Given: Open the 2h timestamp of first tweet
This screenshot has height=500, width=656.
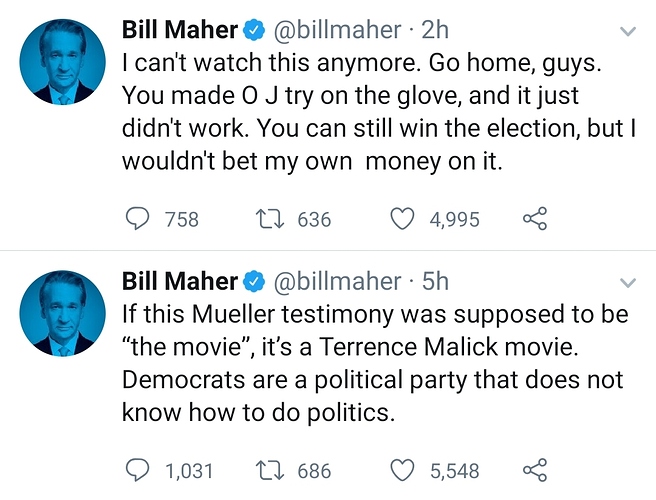Looking at the screenshot, I should click(435, 30).
